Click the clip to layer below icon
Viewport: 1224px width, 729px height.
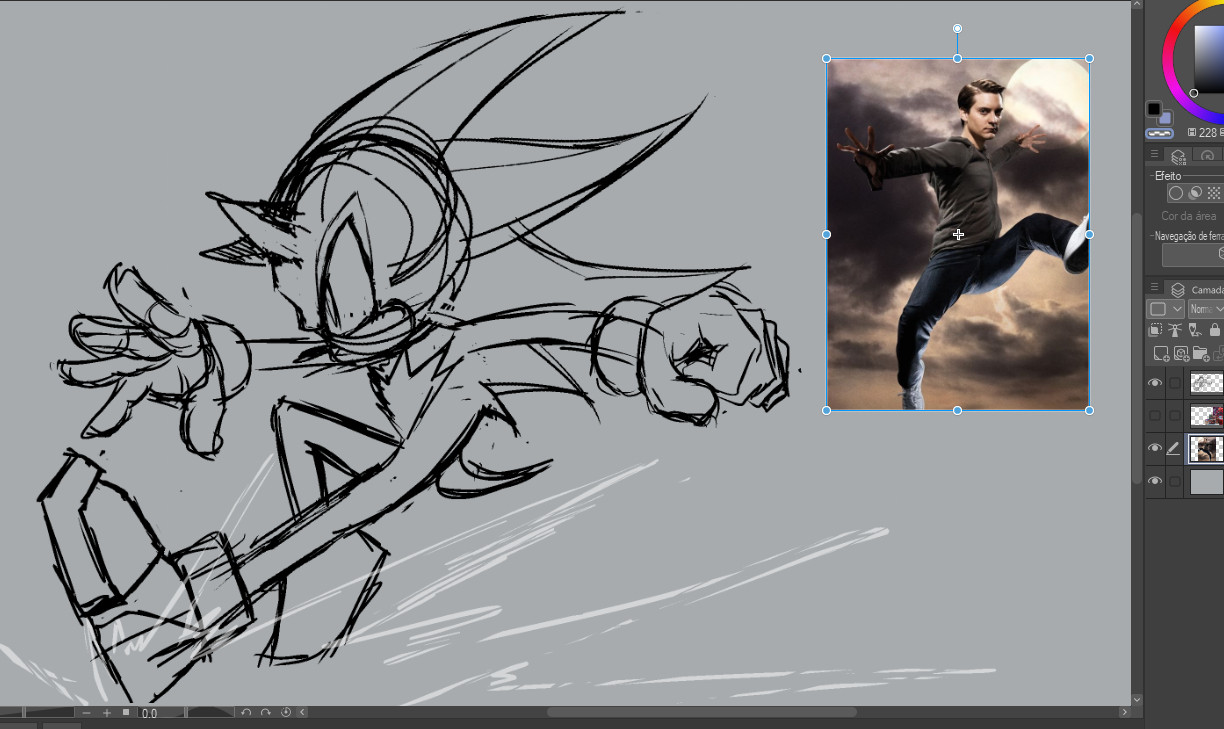click(1156, 330)
